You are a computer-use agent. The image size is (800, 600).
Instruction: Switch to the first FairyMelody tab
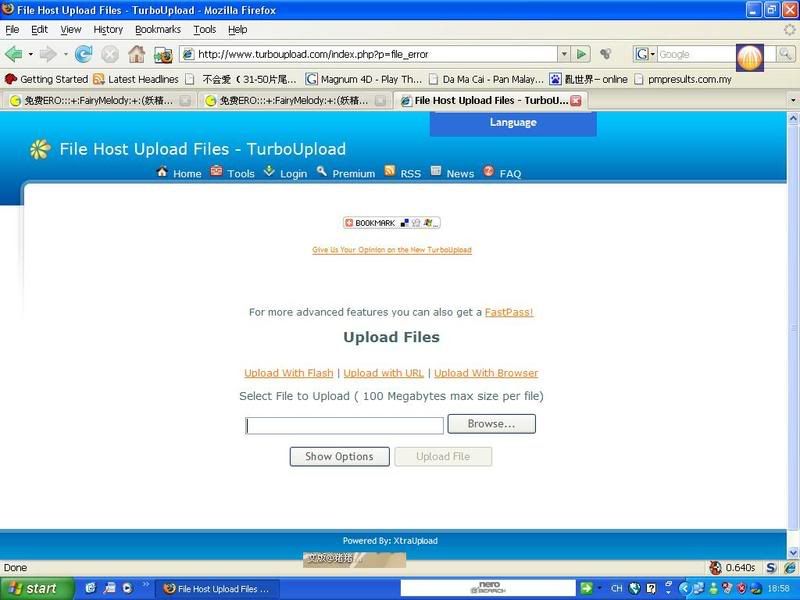click(x=98, y=101)
